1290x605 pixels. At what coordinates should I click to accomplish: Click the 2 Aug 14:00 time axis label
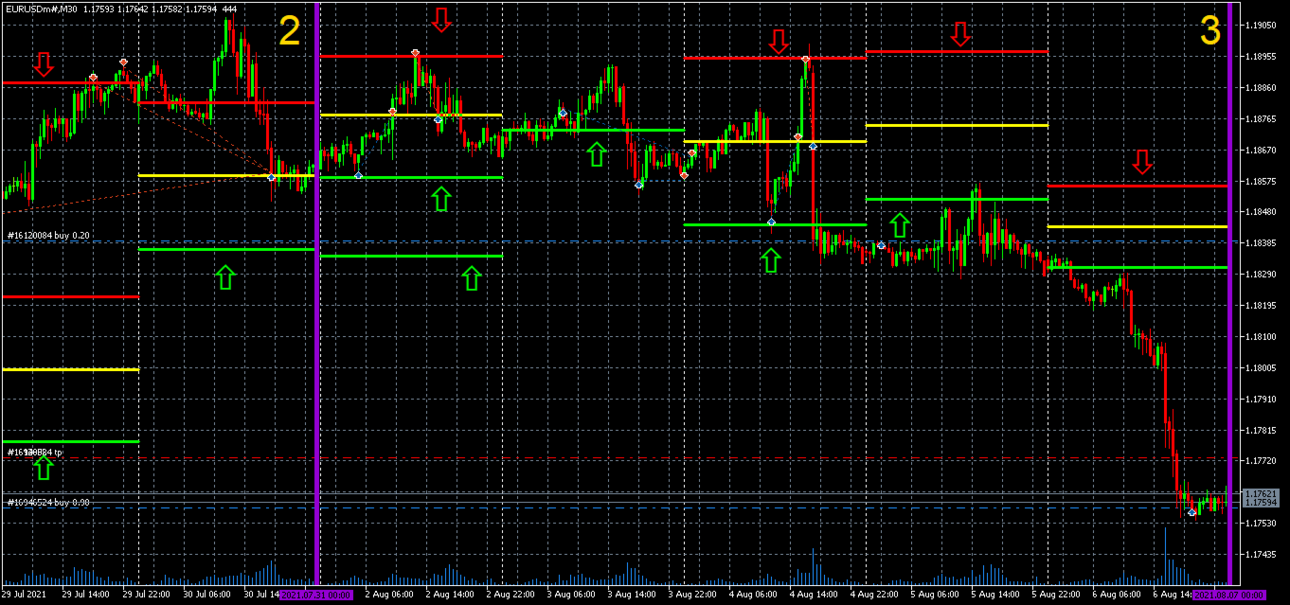pyautogui.click(x=450, y=595)
